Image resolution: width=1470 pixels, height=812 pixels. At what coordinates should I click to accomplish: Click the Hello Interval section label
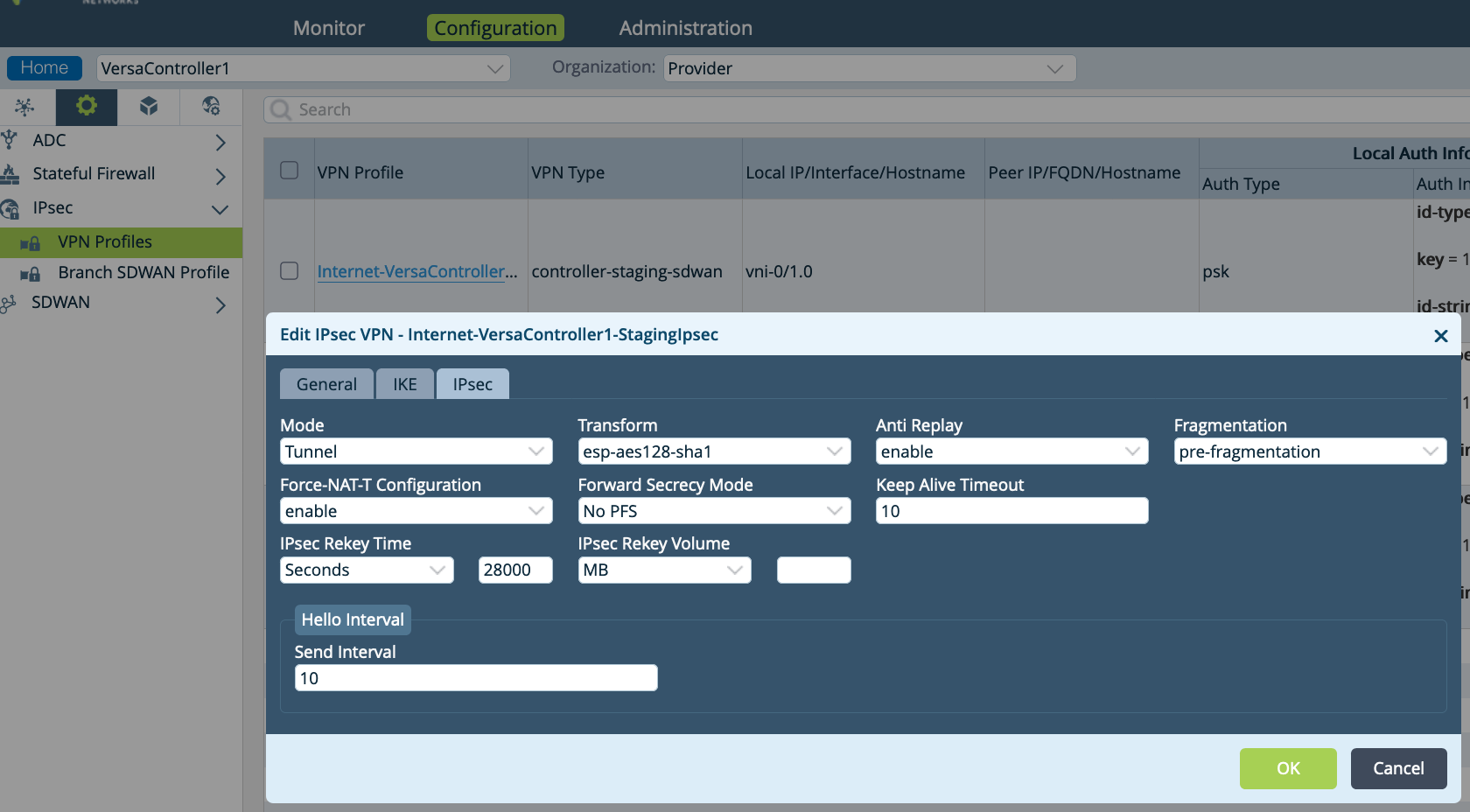[353, 620]
